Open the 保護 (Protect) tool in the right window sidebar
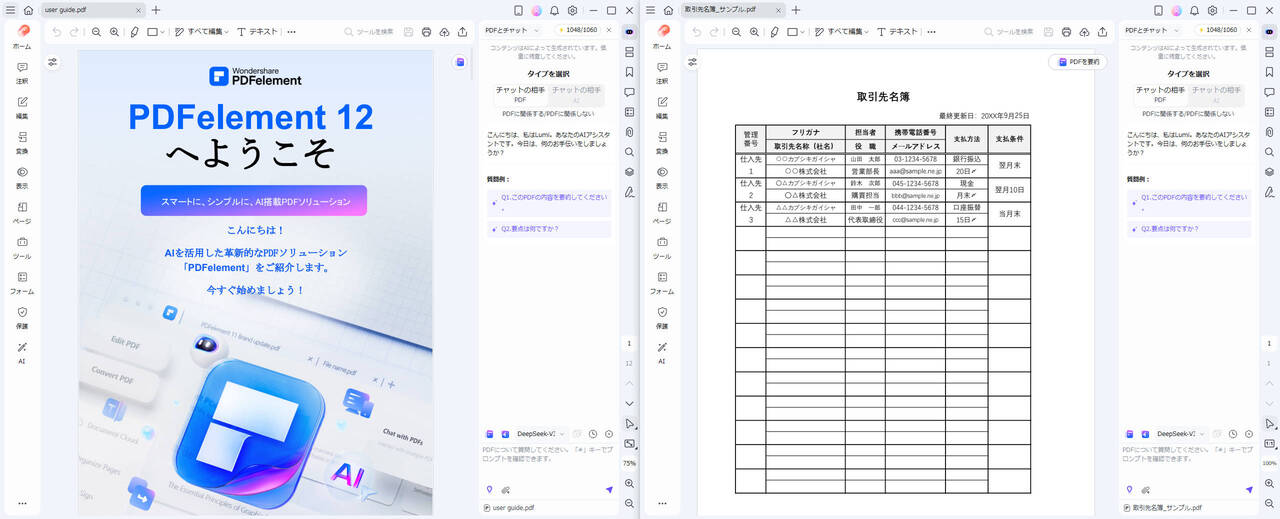 [662, 318]
